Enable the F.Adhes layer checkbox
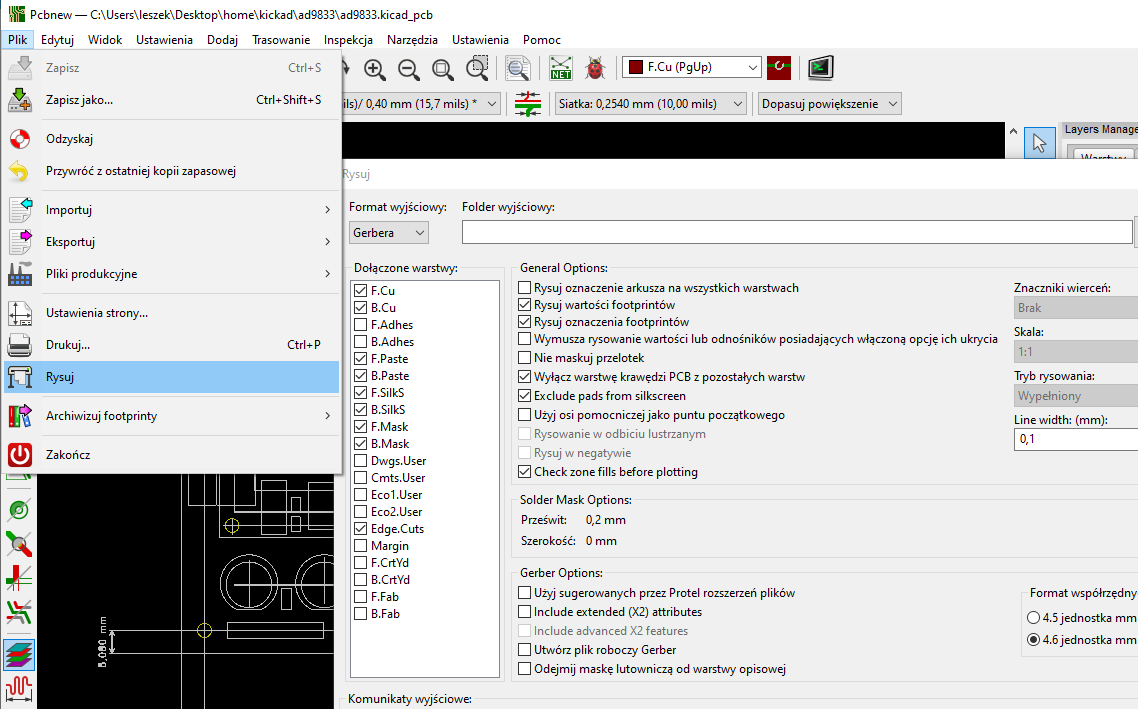This screenshot has height=709, width=1138. click(x=360, y=325)
